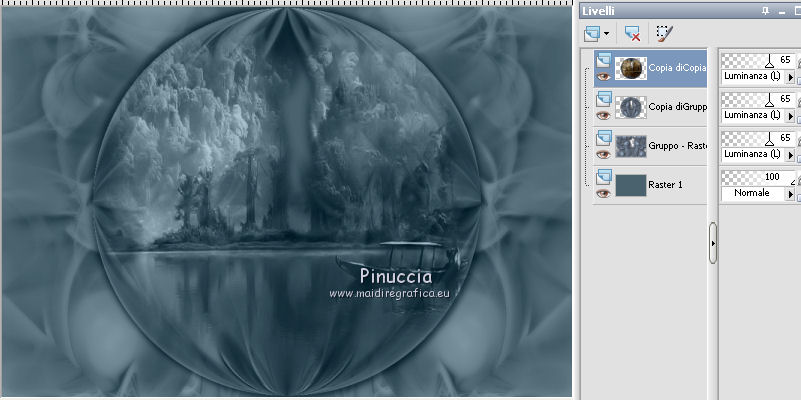Select the Raster 1 layer thumbnail
Image resolution: width=801 pixels, height=400 pixels.
point(631,185)
